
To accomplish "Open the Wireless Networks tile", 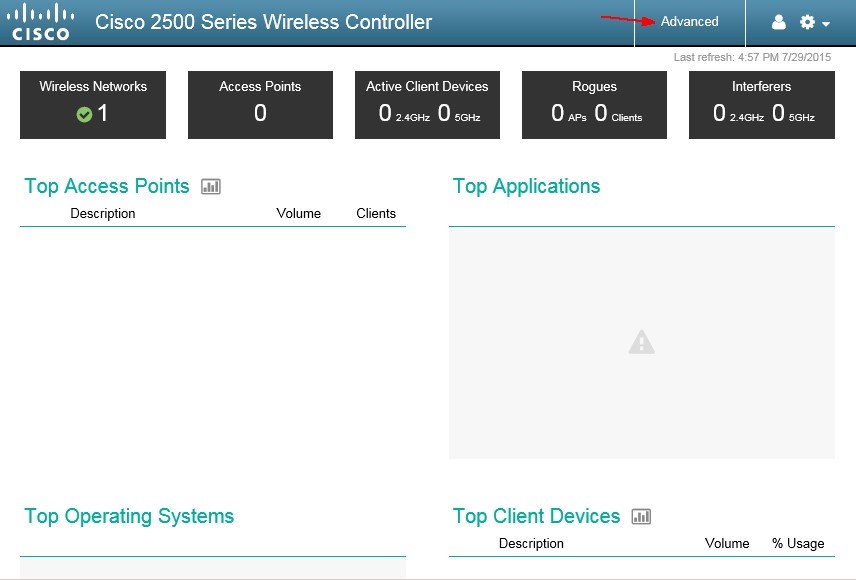I will pos(93,105).
